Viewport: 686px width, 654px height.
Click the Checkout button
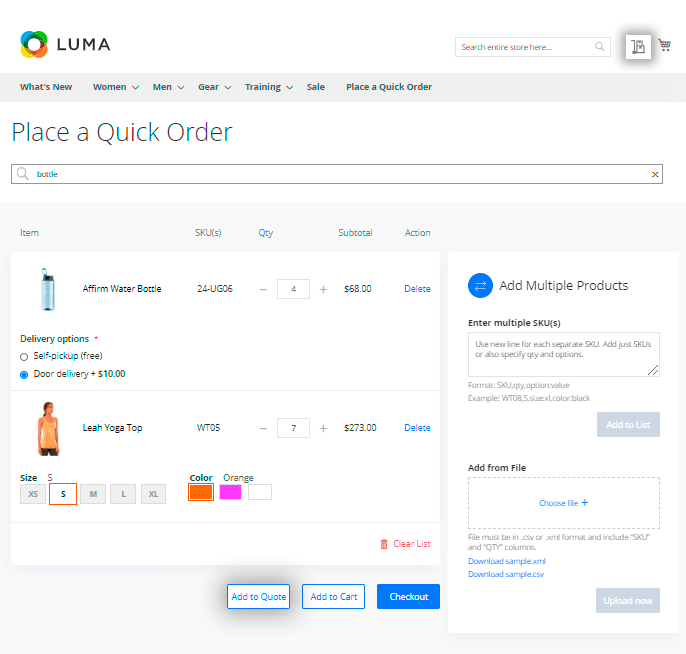pos(408,596)
